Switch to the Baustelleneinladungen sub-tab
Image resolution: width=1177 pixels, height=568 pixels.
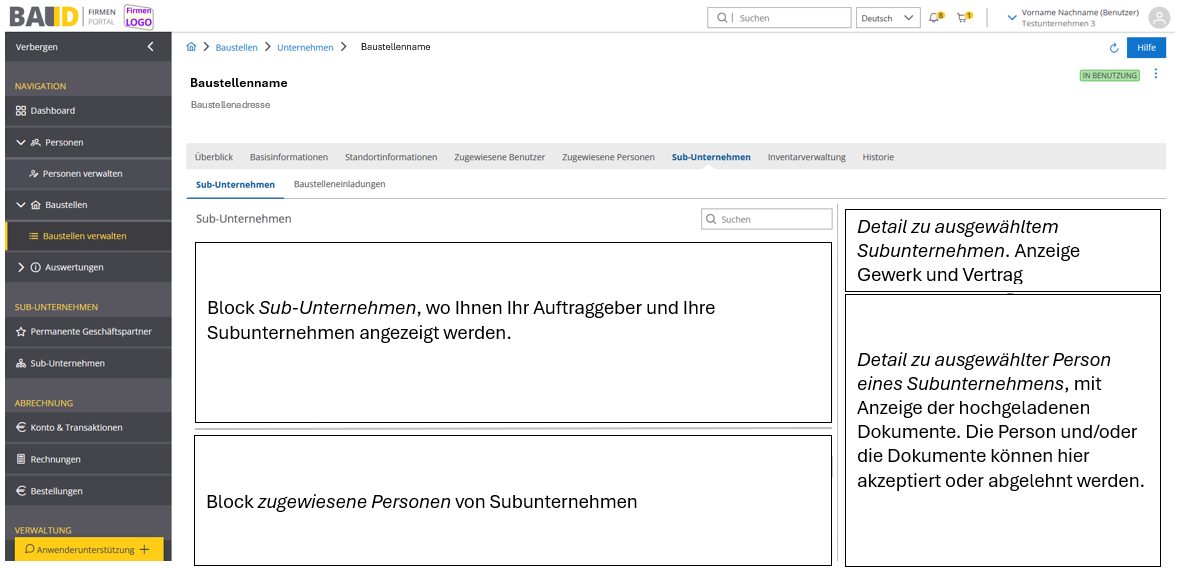click(x=339, y=184)
